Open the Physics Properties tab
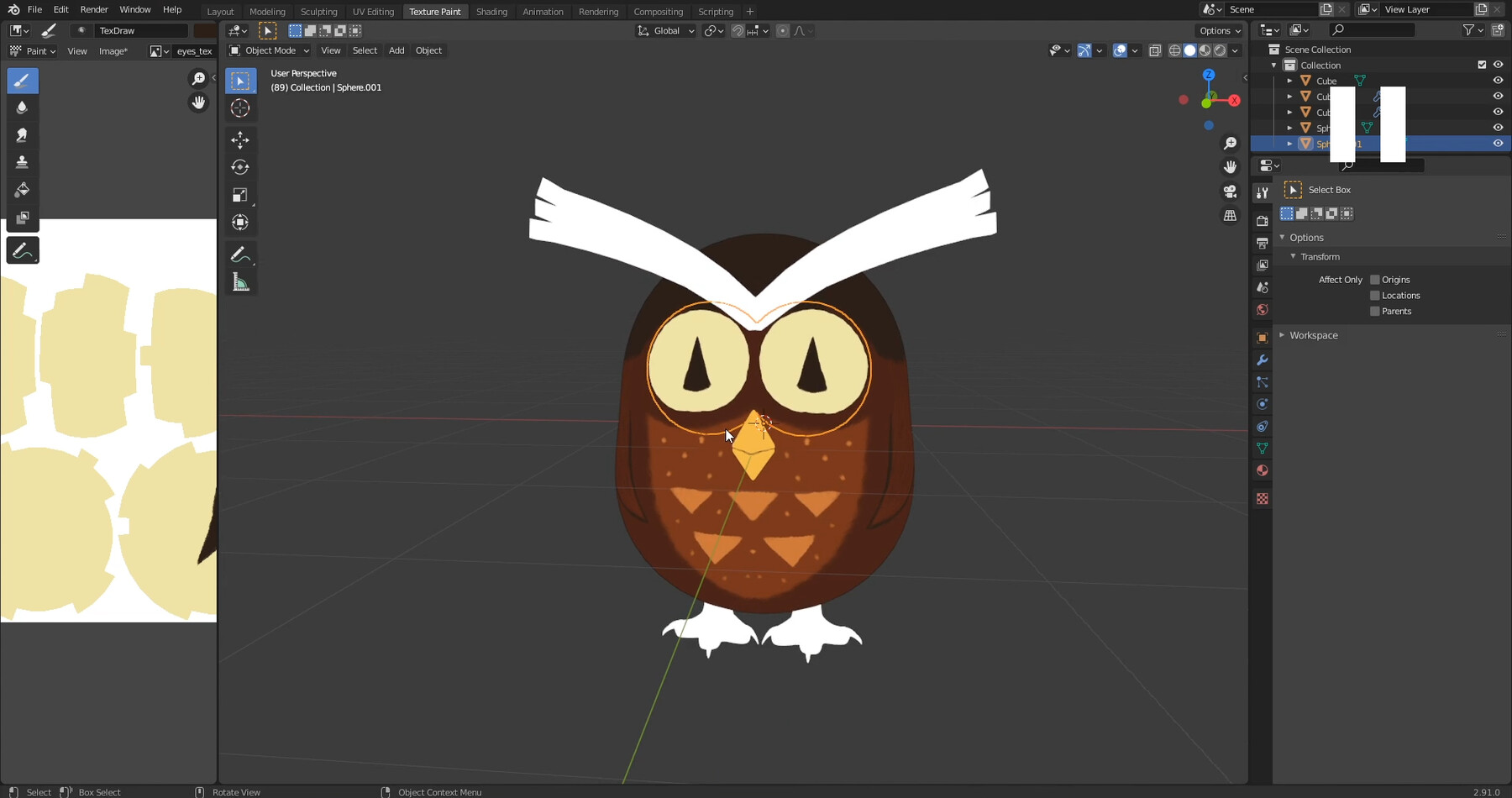The height and width of the screenshot is (798, 1512). click(x=1263, y=403)
